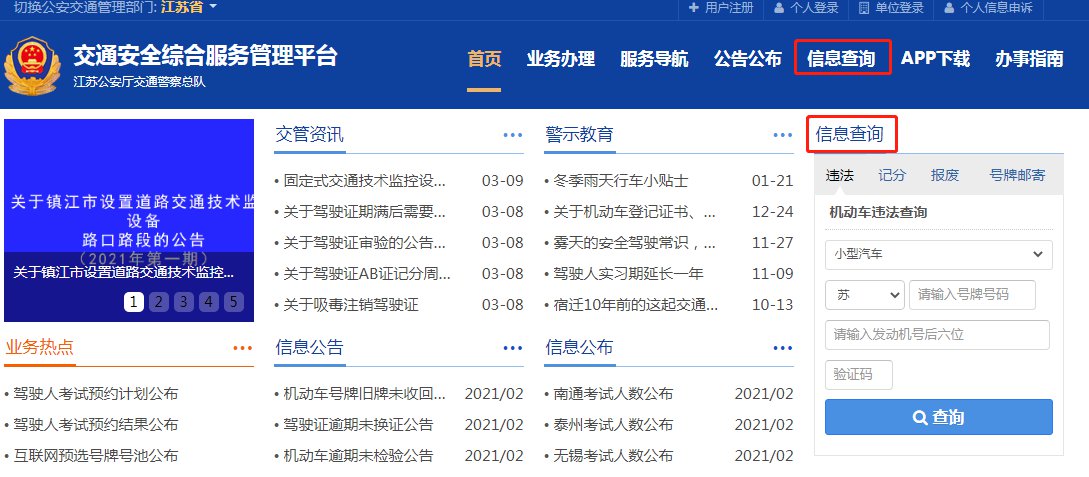Click the 个人信息申诉 link
The width and height of the screenshot is (1089, 477).
(997, 8)
